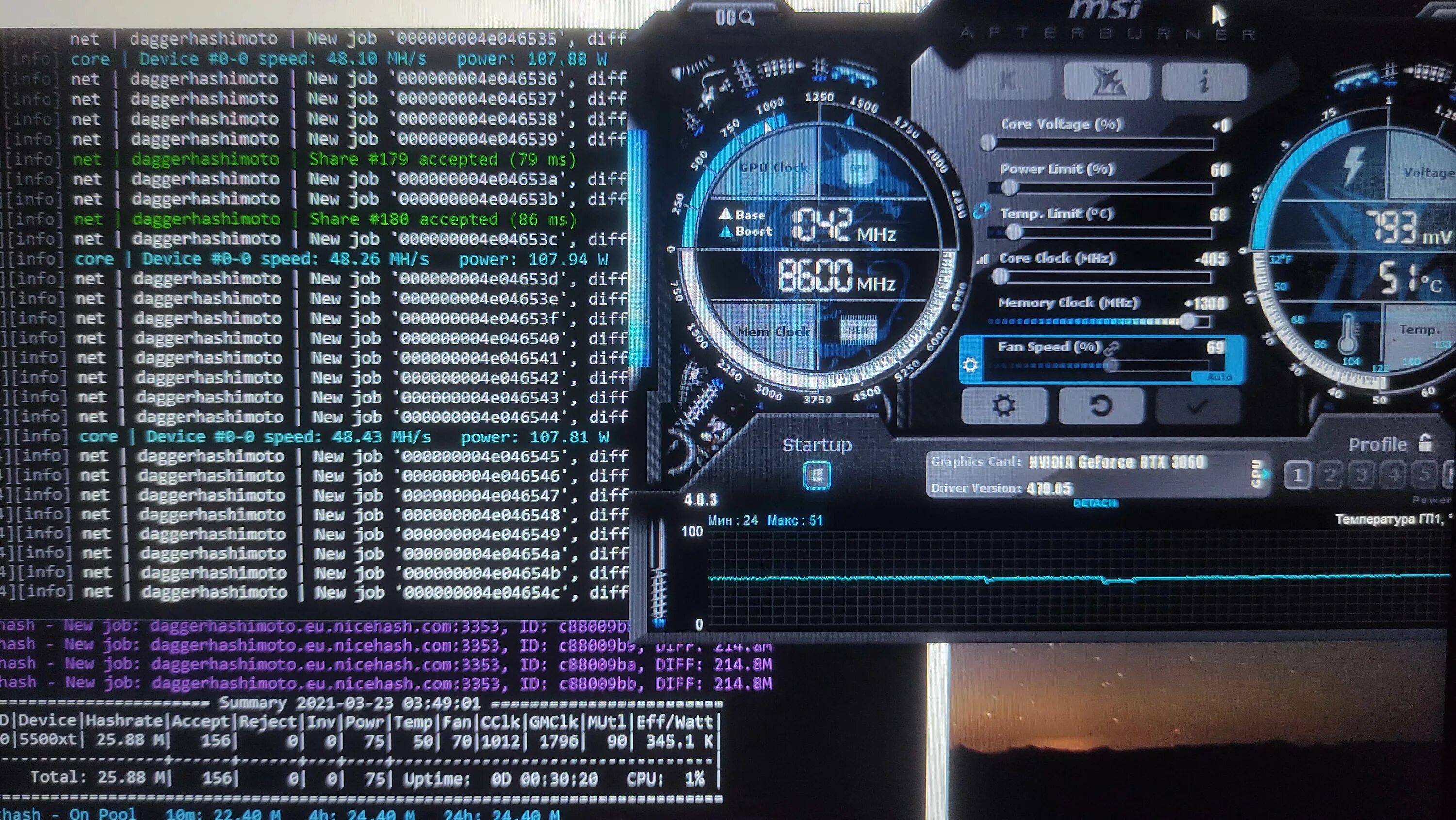The image size is (1456, 820).
Task: Open the information i button
Action: (1205, 82)
